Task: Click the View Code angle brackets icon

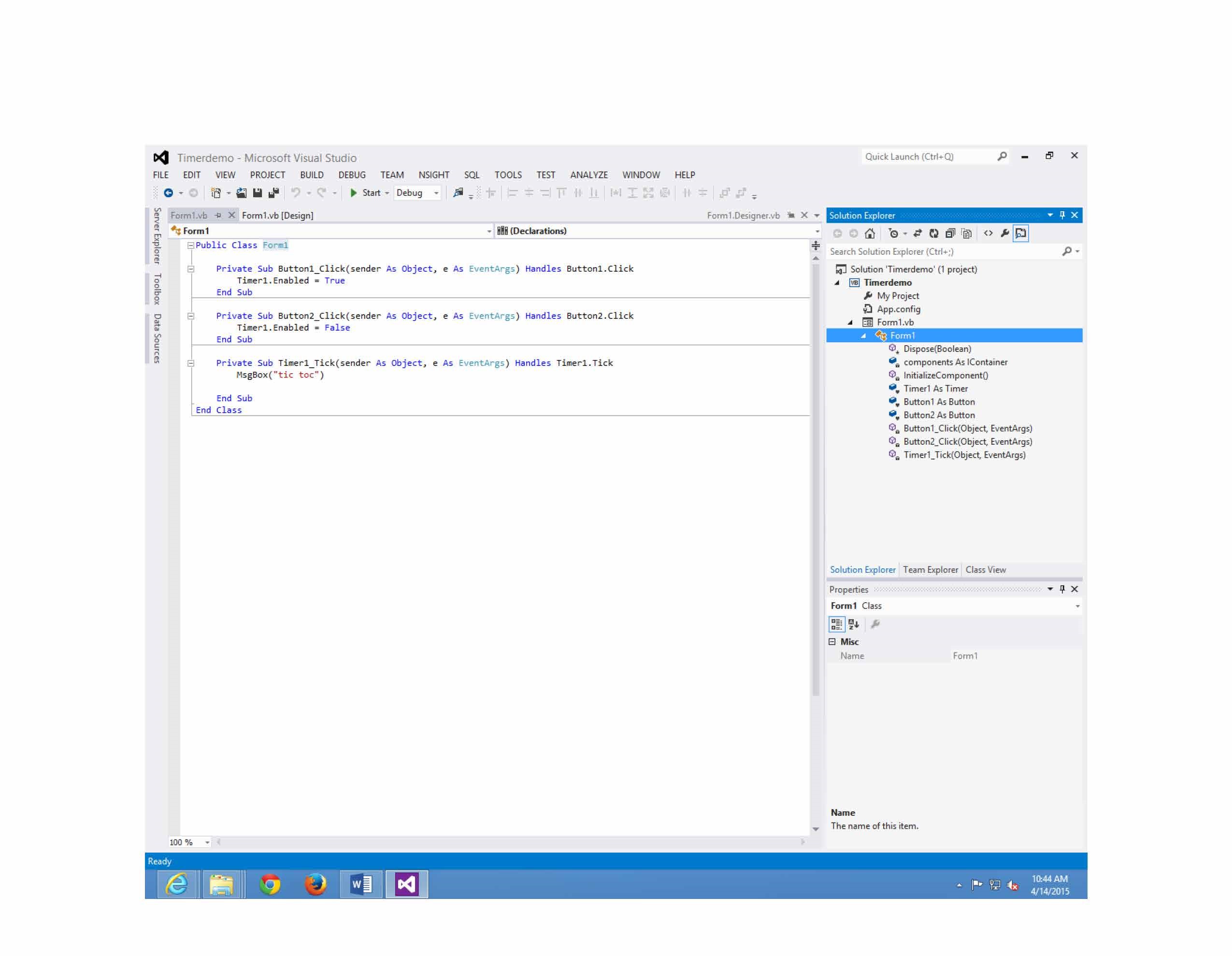Action: 988,233
